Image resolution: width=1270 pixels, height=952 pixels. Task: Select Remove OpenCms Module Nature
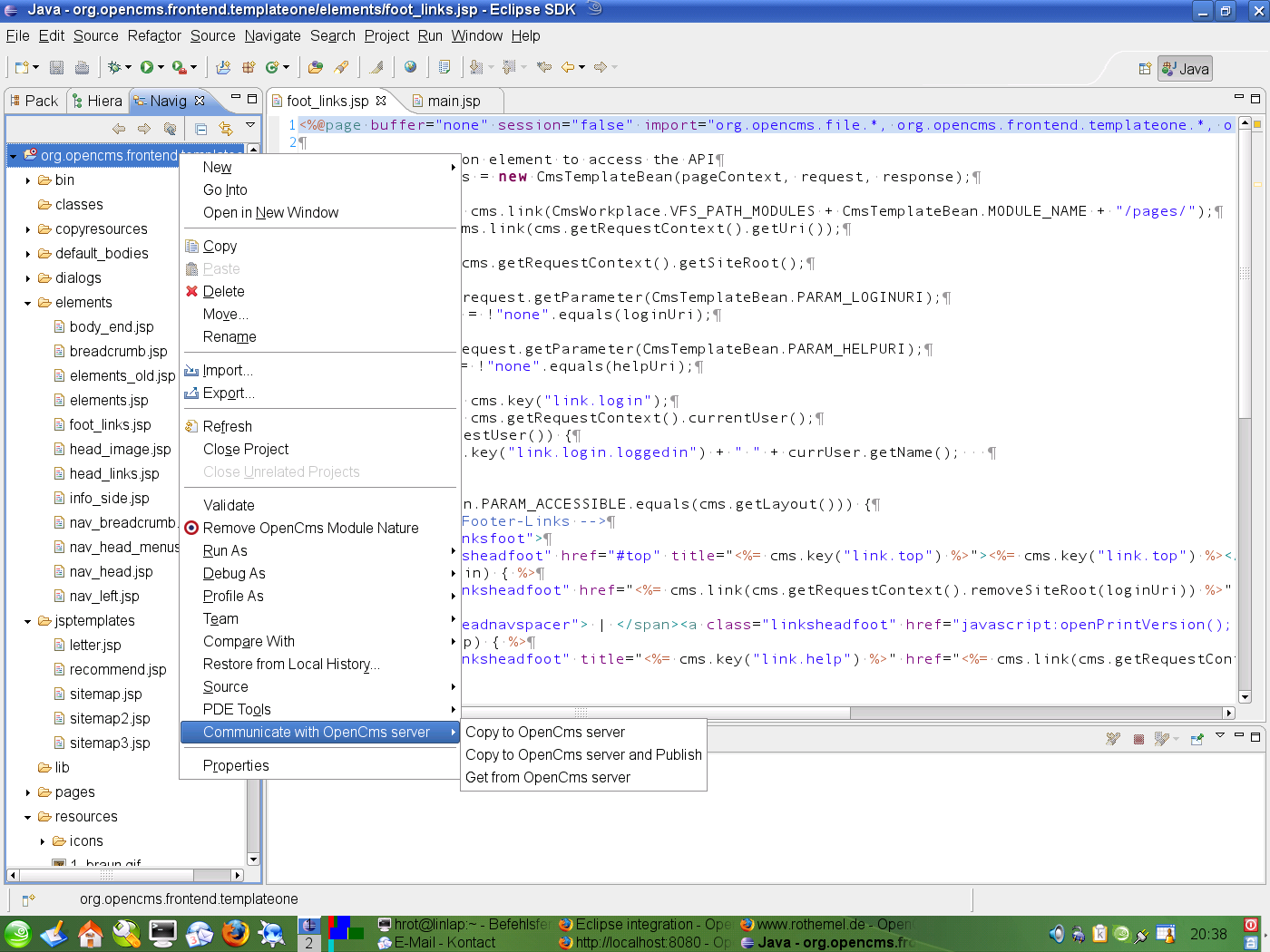311,528
